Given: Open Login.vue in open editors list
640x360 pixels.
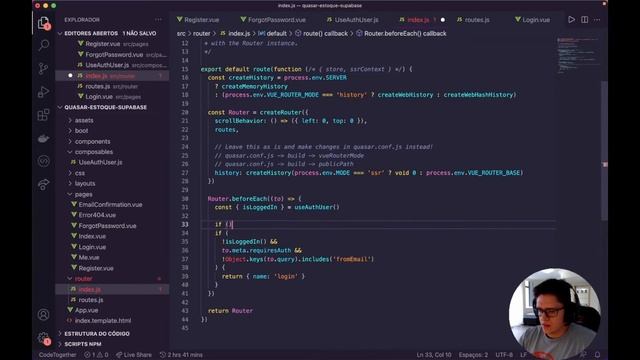Looking at the screenshot, I should pyautogui.click(x=99, y=97).
